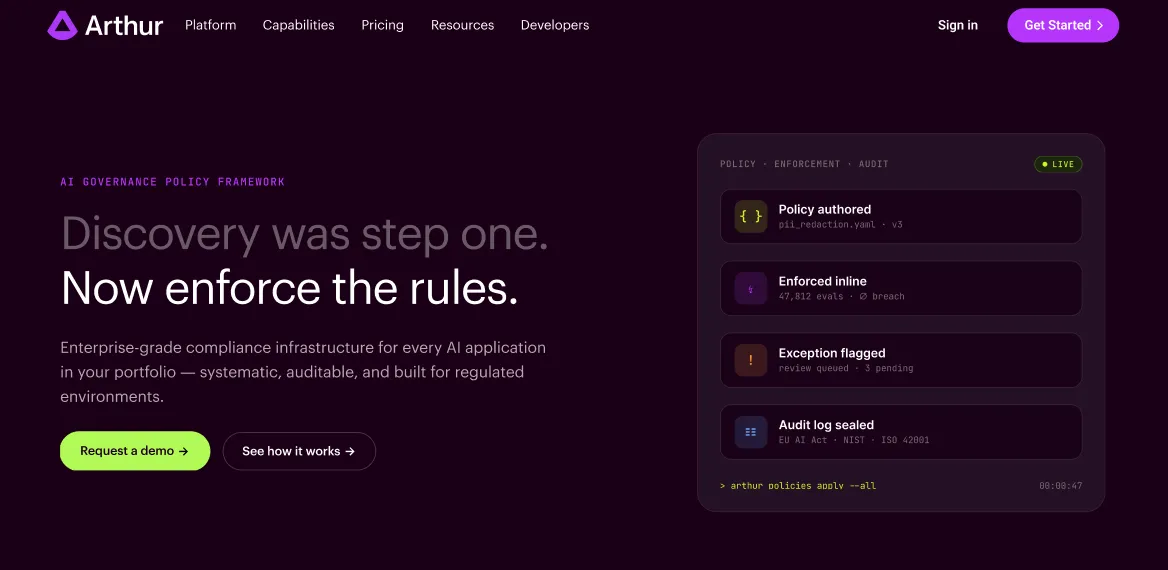Click the 'POLICY · ENFORCEMENT · AUDIT' header
Viewport: 1168px width, 570px height.
(x=804, y=164)
